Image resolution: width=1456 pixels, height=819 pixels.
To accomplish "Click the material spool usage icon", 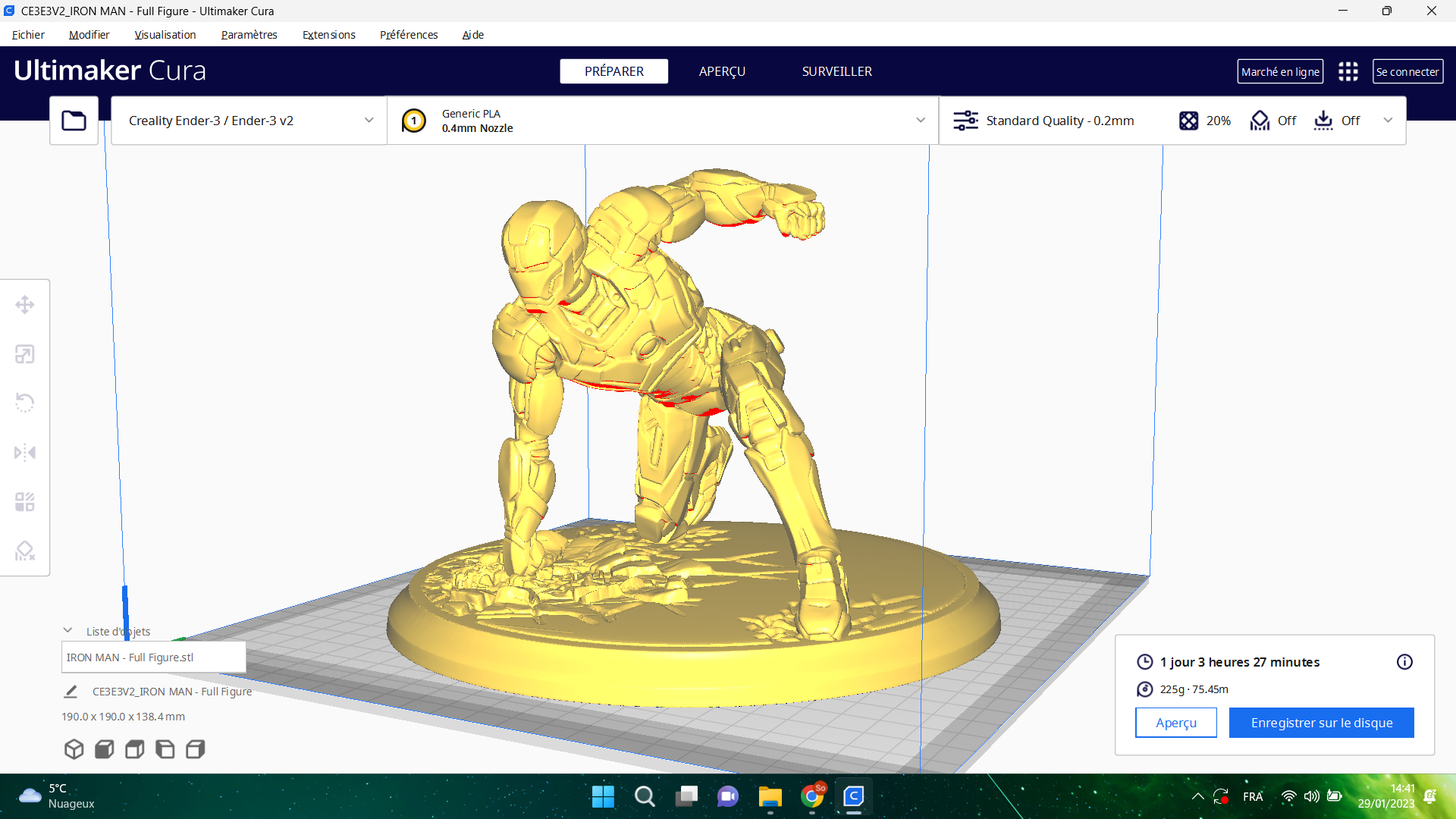I will tap(1145, 689).
